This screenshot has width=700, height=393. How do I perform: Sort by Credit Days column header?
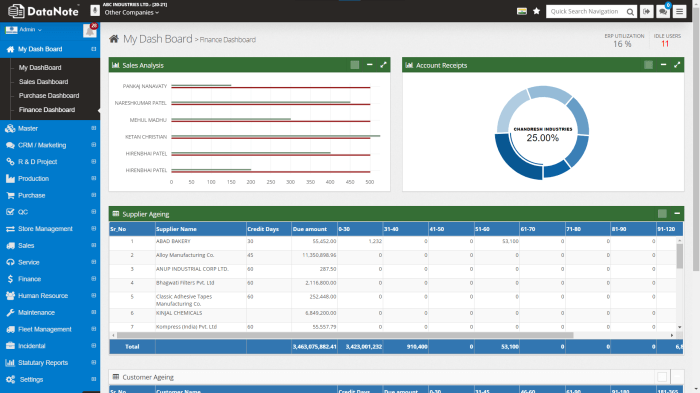(x=269, y=229)
